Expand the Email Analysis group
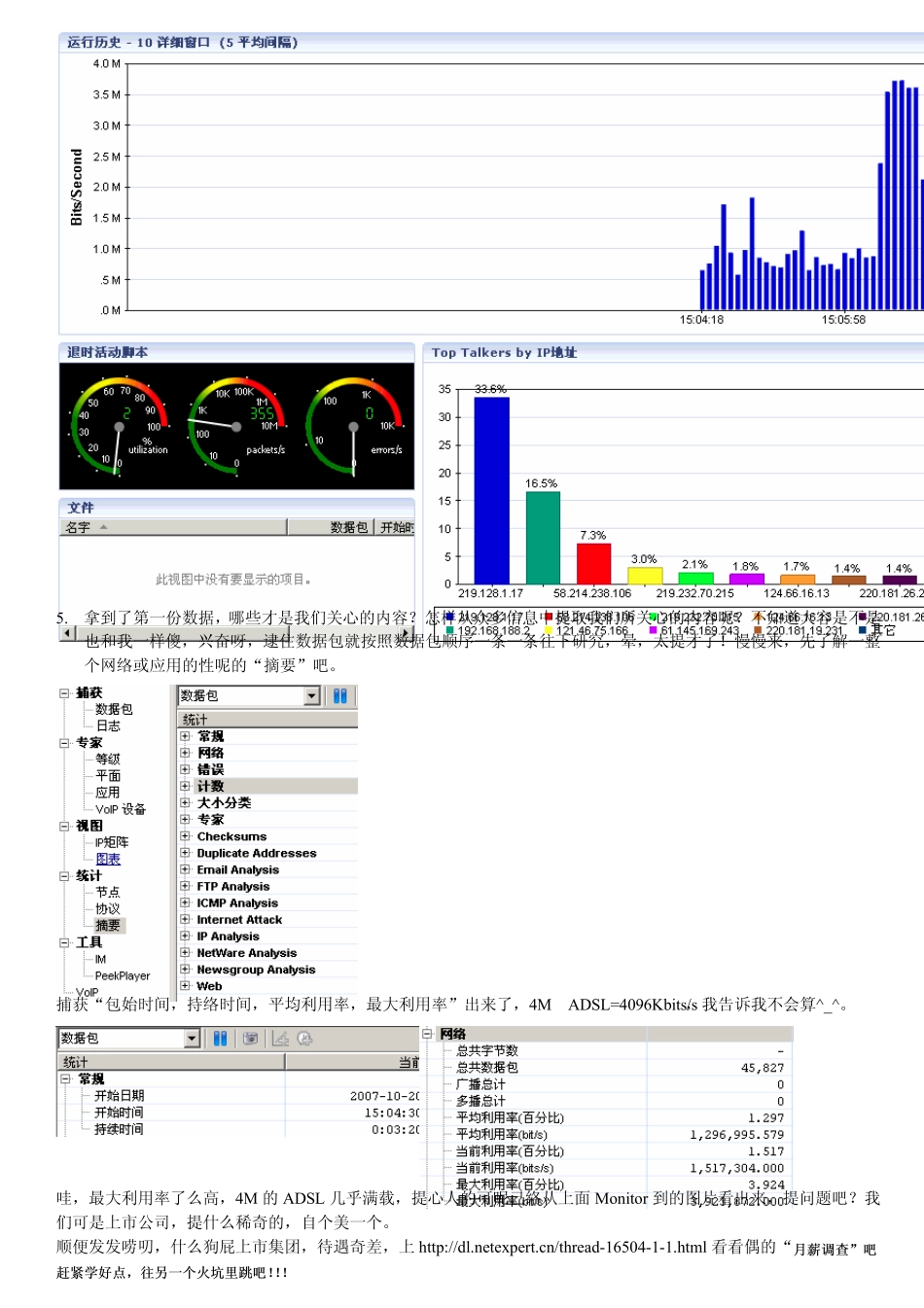The height and width of the screenshot is (1308, 924). [x=185, y=869]
